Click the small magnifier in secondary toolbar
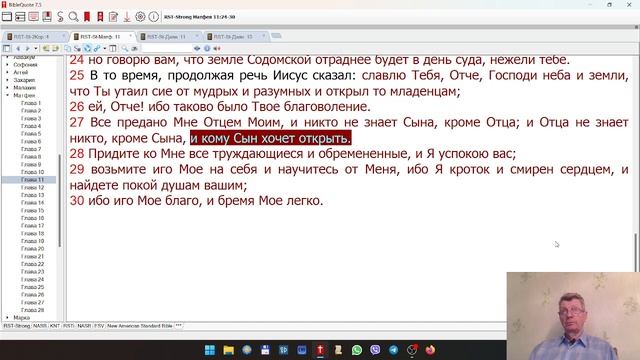 pos(125,48)
